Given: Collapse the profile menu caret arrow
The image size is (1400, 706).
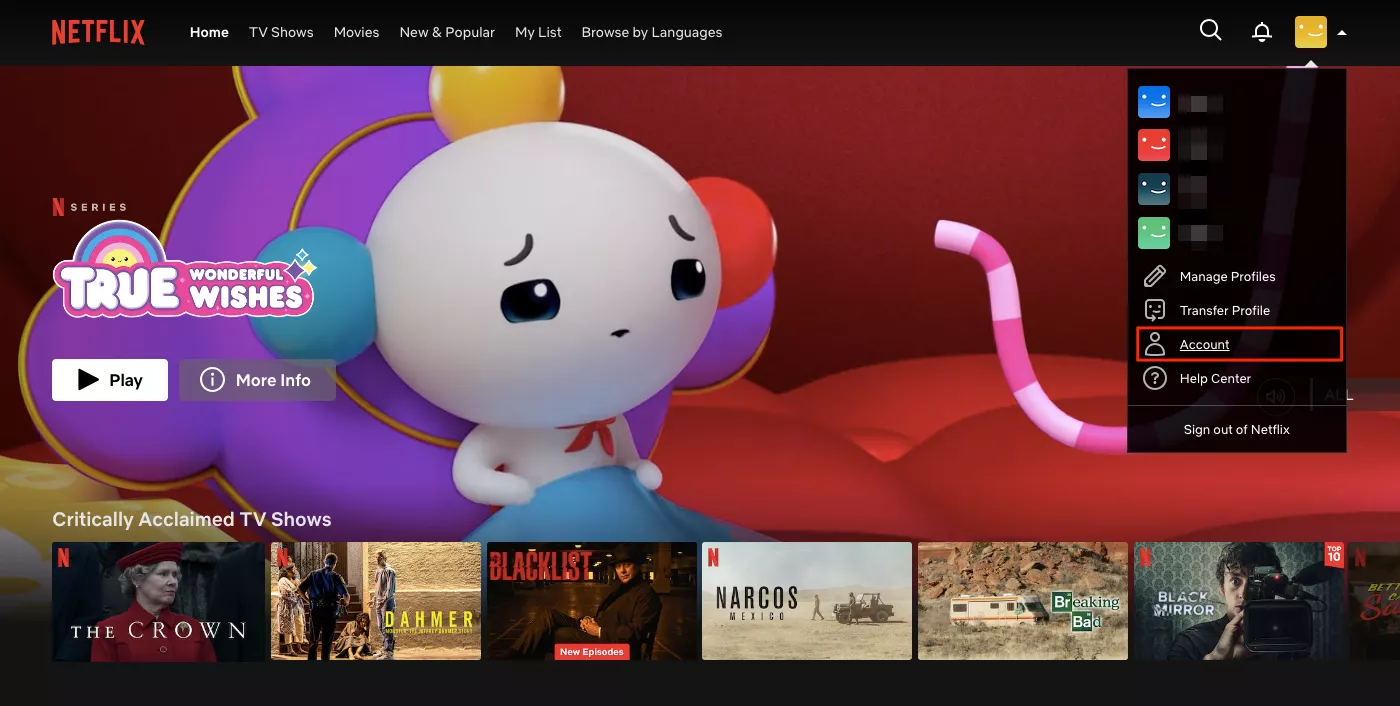Looking at the screenshot, I should (1342, 33).
